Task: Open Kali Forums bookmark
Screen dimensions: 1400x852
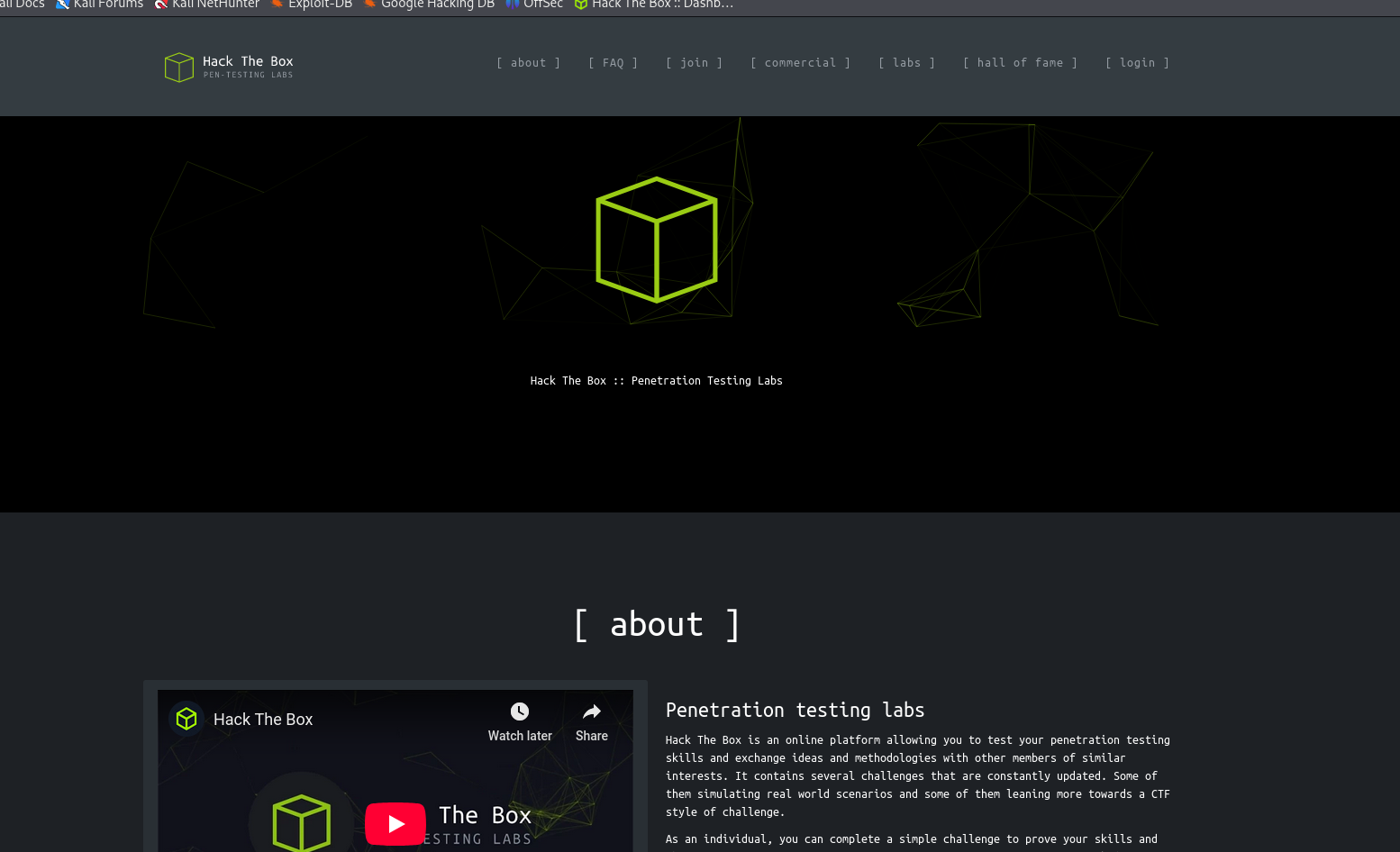Action: (x=99, y=5)
